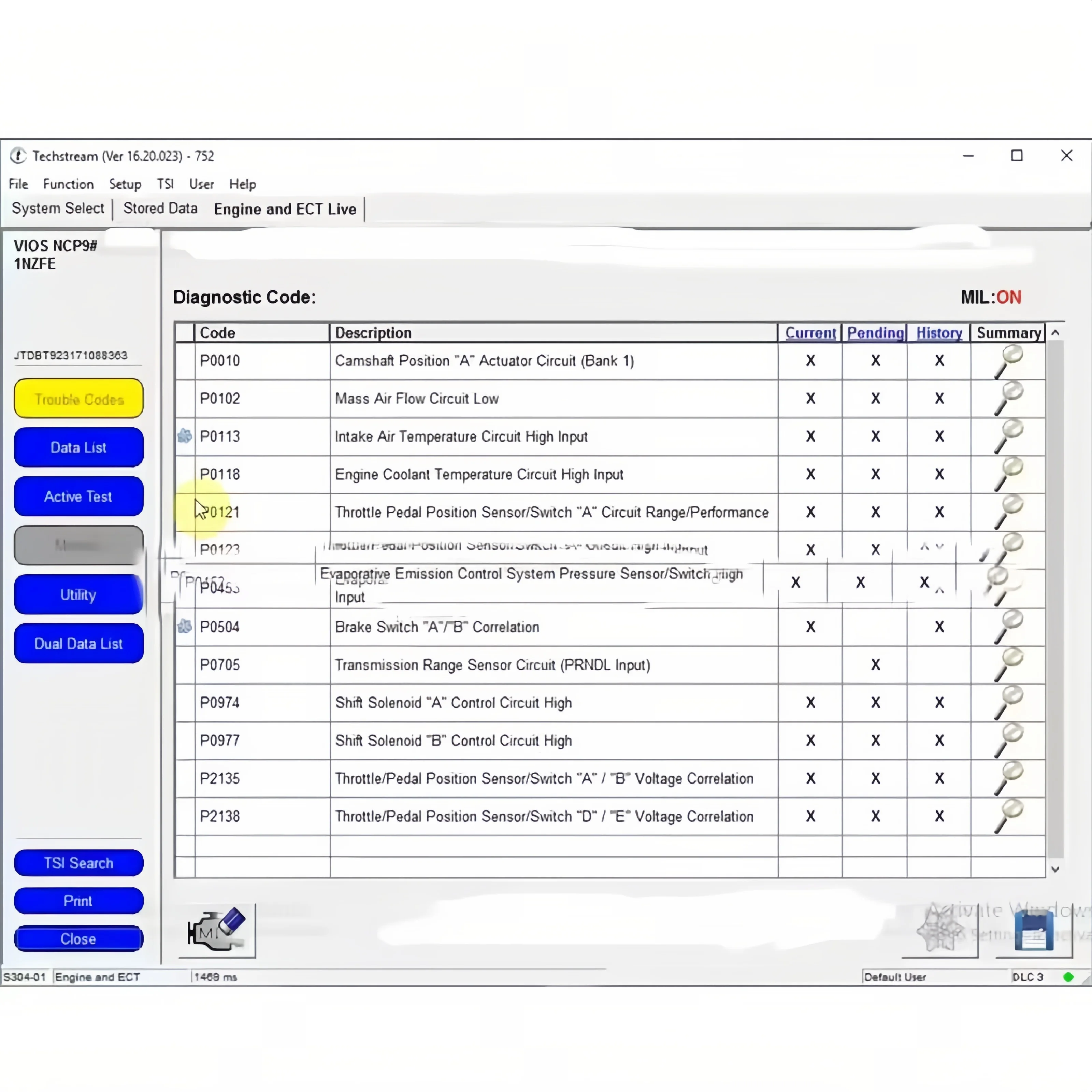Open the Engine and ECT Live tab
The height and width of the screenshot is (1092, 1092).
[x=285, y=208]
